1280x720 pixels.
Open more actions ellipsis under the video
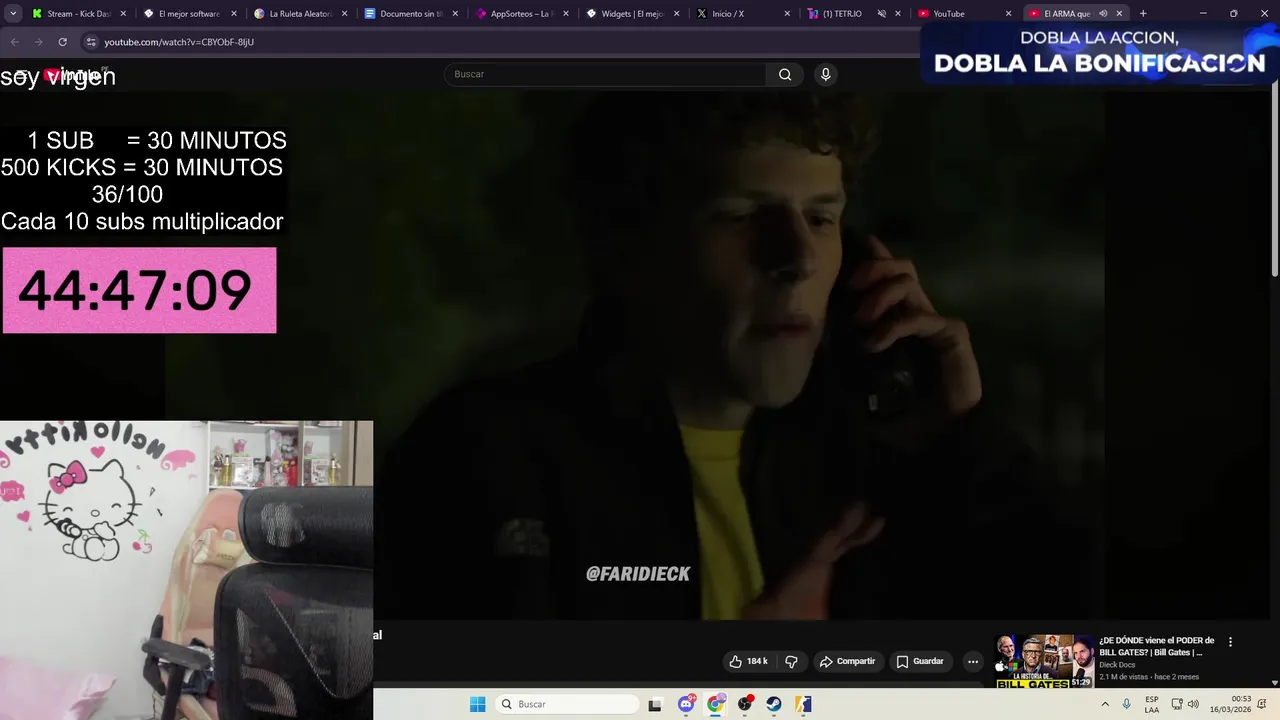point(973,661)
